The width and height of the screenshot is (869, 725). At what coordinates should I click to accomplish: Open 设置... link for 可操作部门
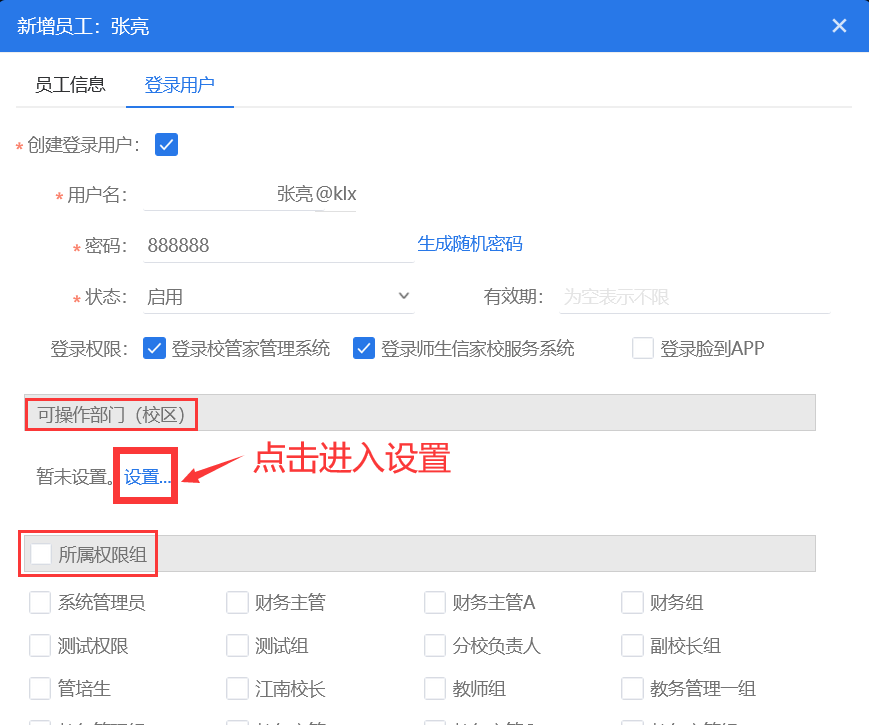[x=147, y=478]
